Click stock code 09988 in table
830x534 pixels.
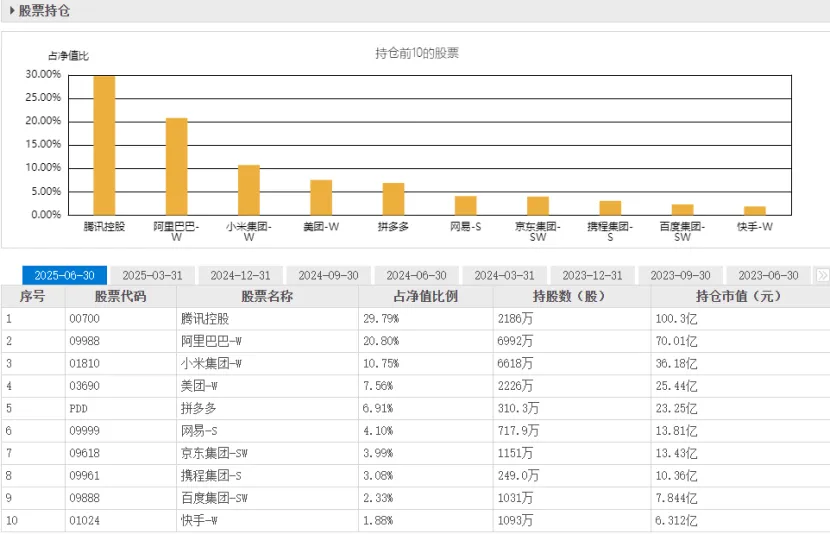pyautogui.click(x=86, y=341)
